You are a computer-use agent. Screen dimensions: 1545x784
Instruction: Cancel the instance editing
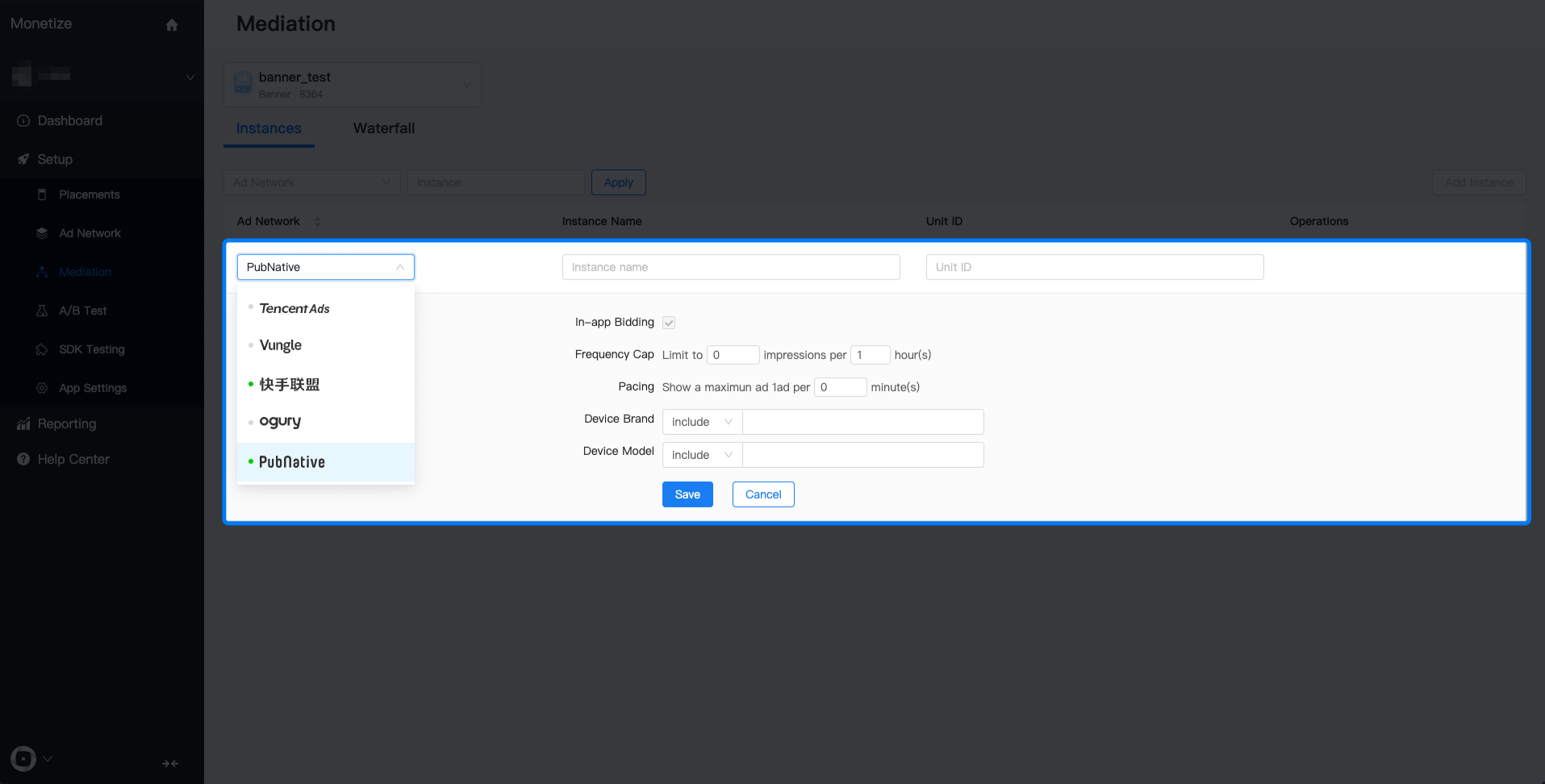(763, 494)
